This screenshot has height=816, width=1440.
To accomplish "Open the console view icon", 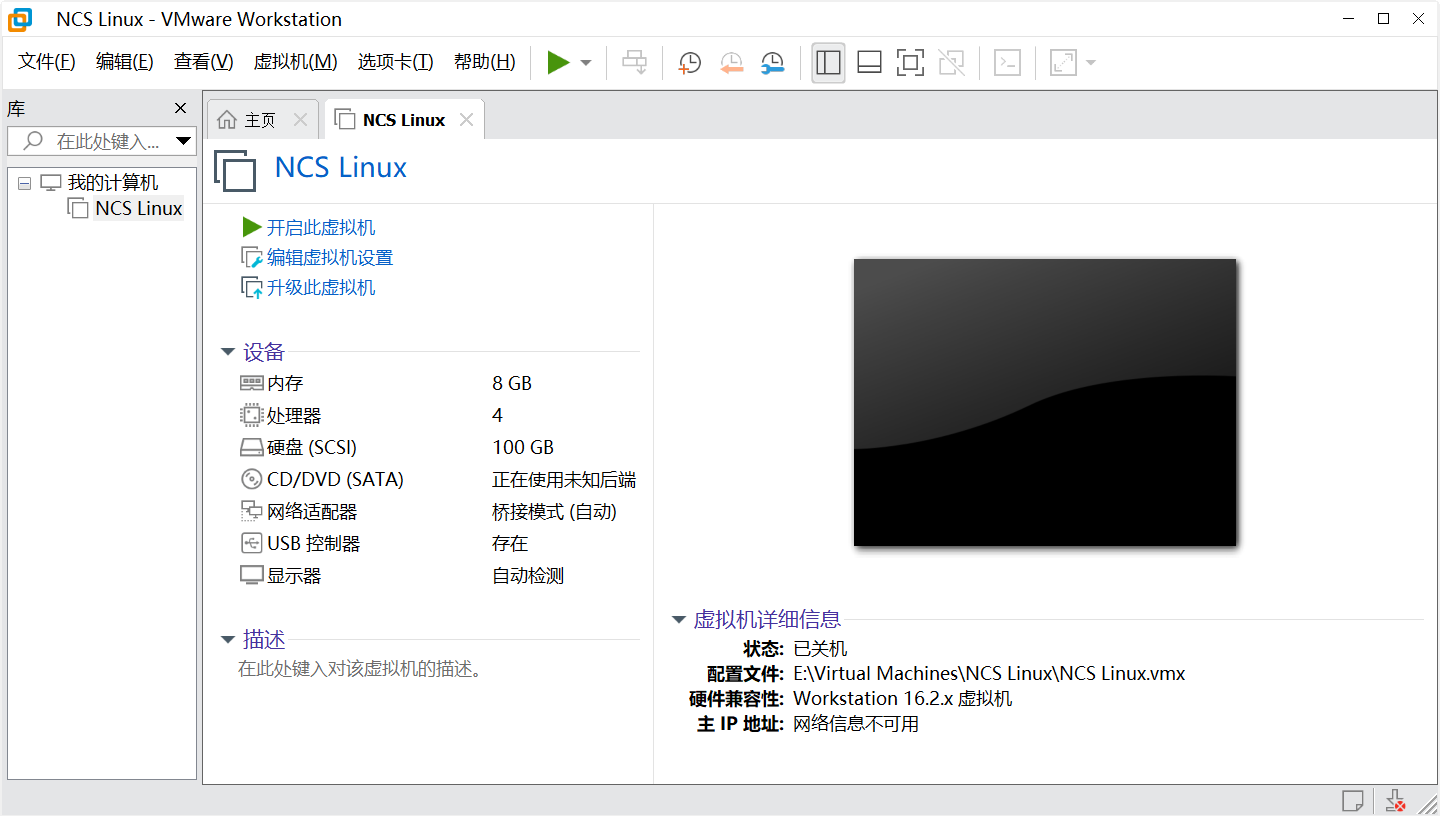I will (1007, 63).
